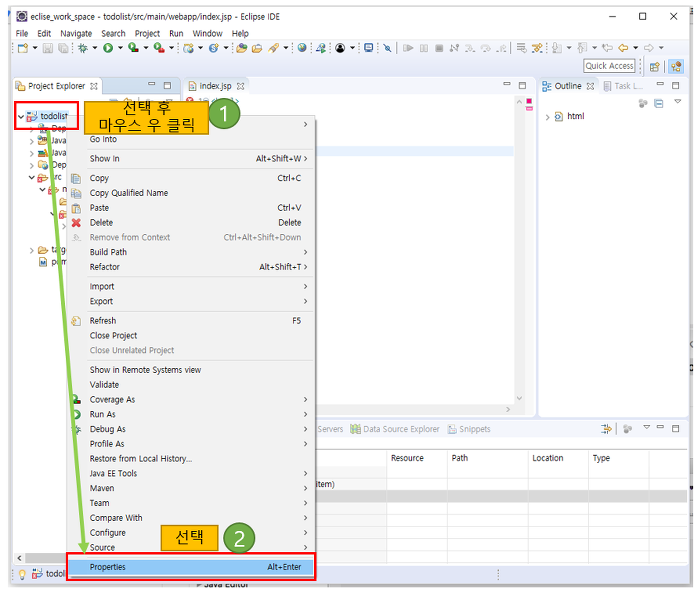Switch to Data Source Explorer tab
Image resolution: width=694 pixels, height=596 pixels.
click(x=395, y=429)
